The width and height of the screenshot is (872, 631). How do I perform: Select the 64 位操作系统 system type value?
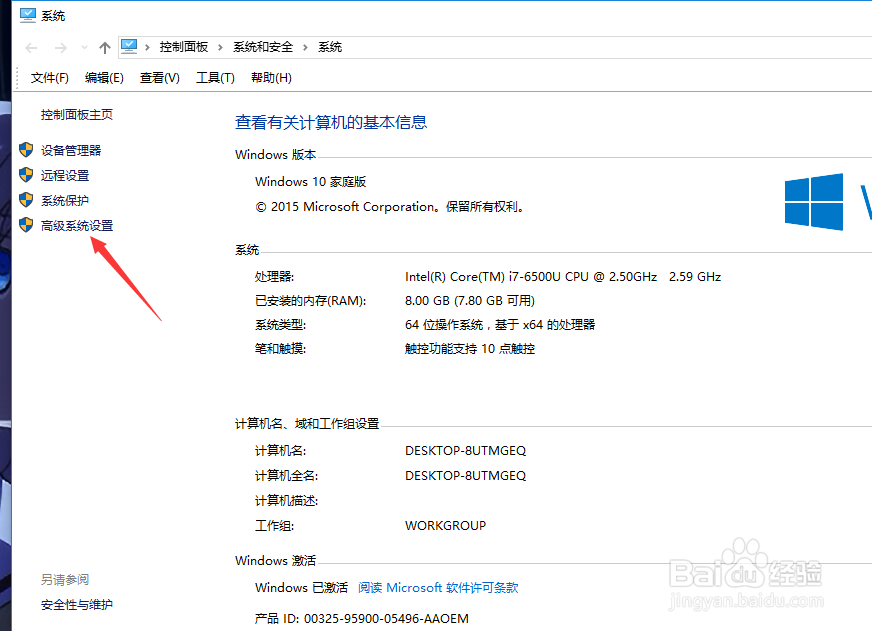[500, 325]
